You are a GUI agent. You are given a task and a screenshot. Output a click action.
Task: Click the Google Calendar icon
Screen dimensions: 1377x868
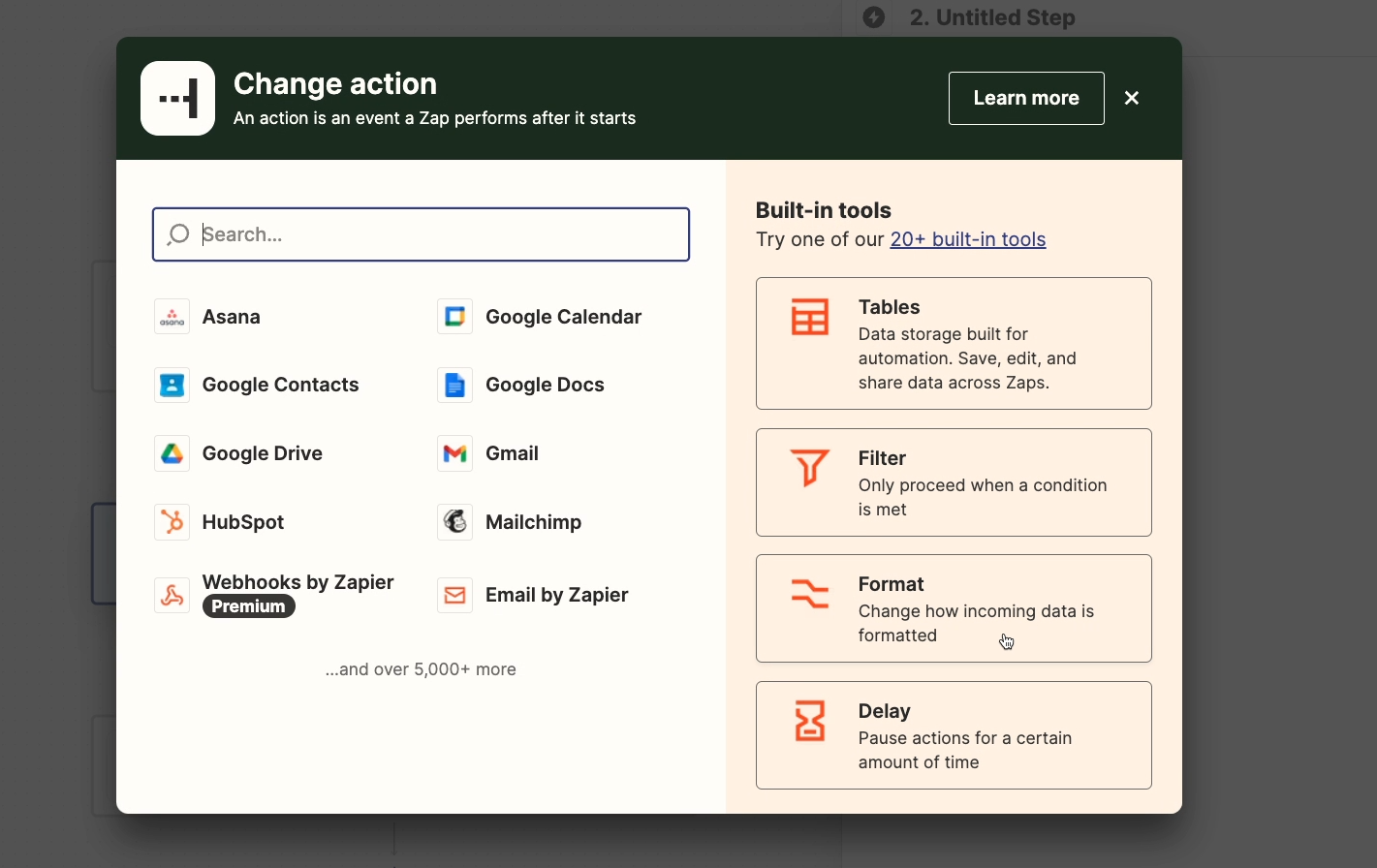pos(454,317)
